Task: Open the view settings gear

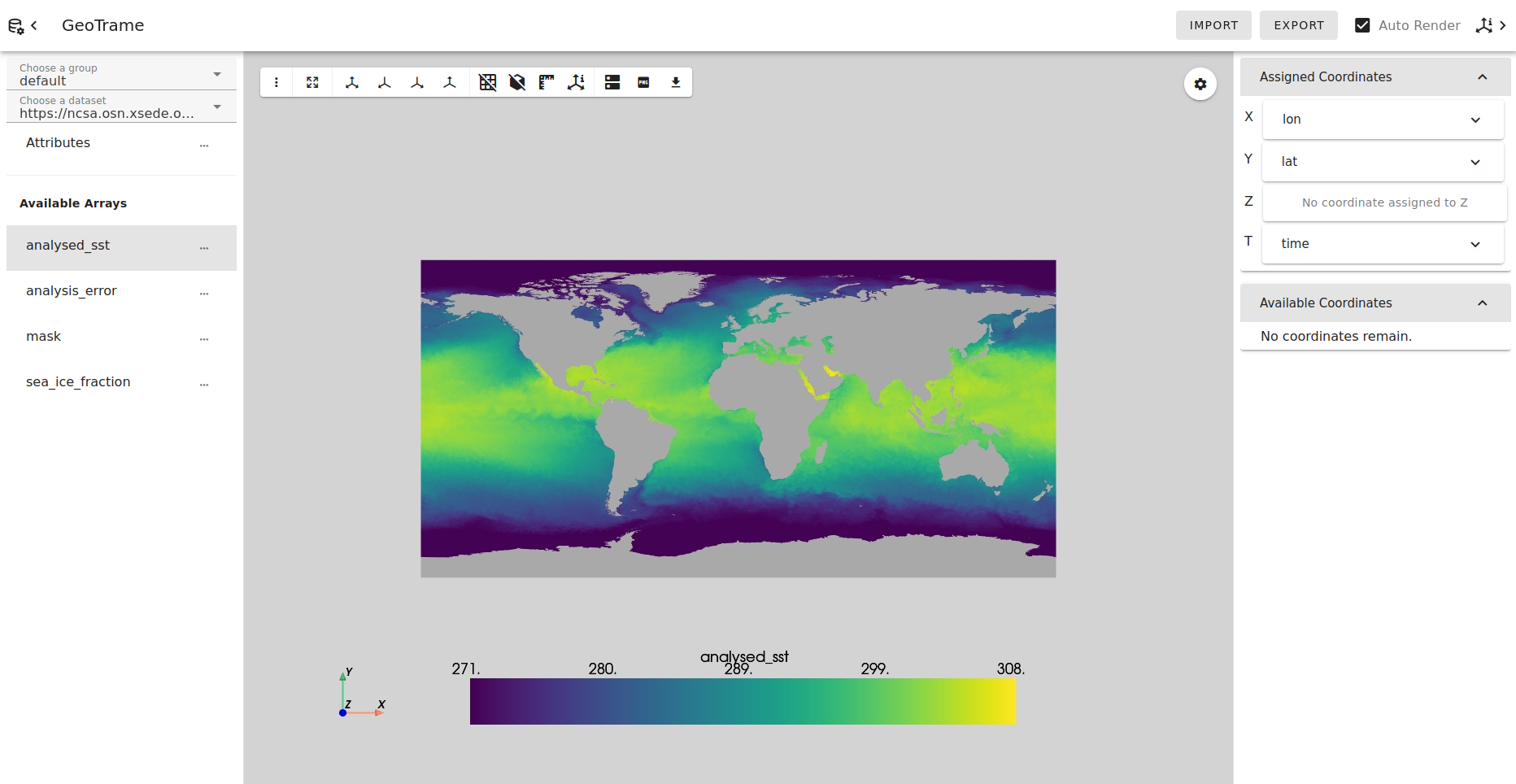Action: pyautogui.click(x=1200, y=84)
